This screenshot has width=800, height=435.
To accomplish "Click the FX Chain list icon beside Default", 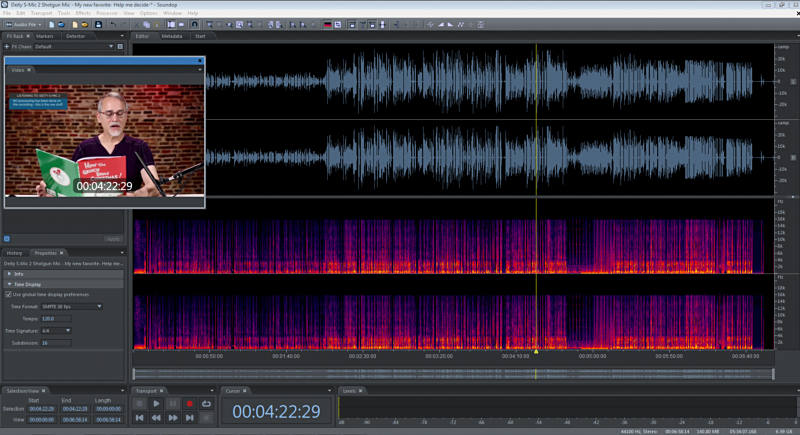I will point(120,46).
